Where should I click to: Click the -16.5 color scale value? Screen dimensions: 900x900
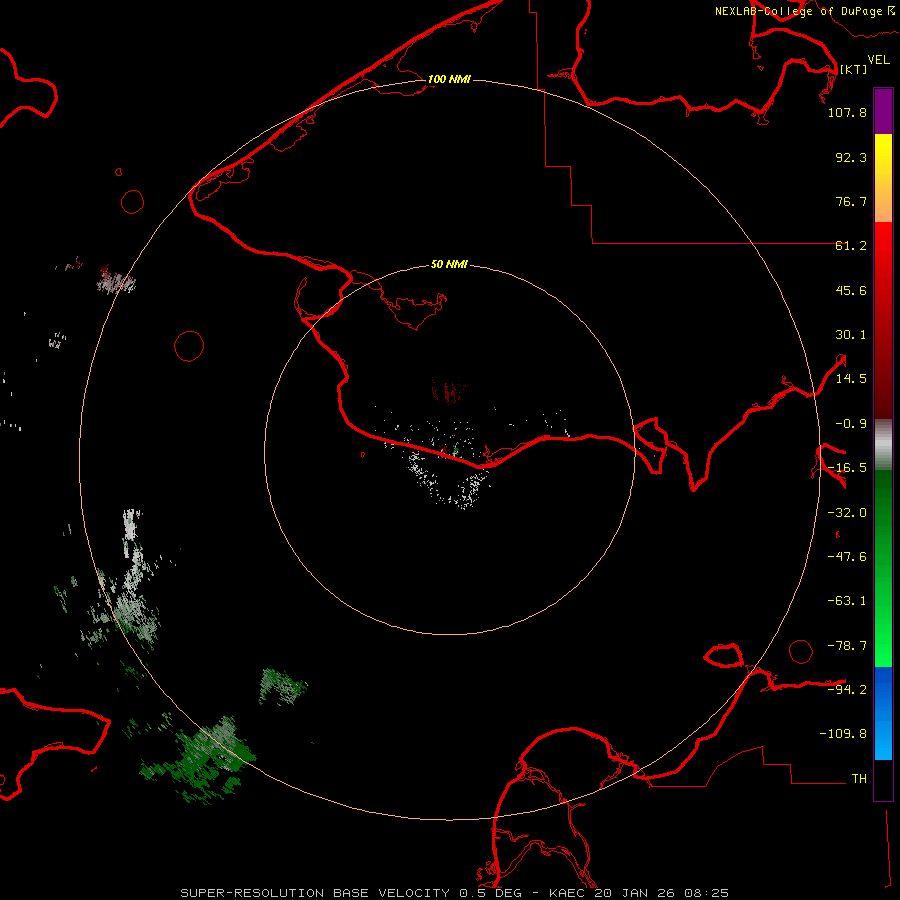tap(847, 468)
